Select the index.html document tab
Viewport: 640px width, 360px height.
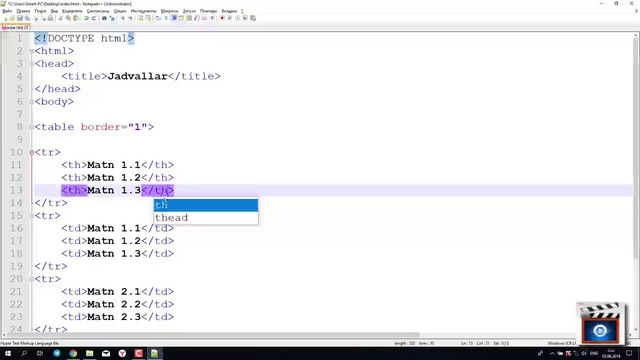coord(16,28)
